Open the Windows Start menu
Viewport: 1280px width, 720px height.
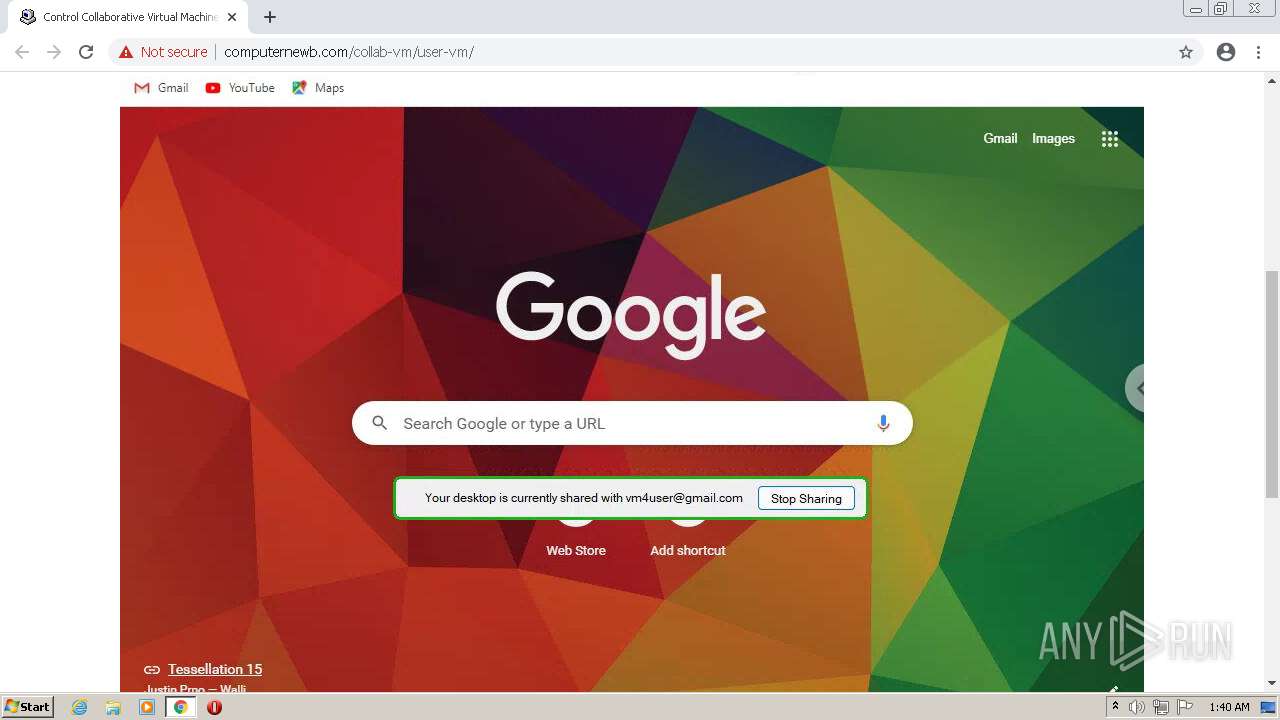click(28, 707)
